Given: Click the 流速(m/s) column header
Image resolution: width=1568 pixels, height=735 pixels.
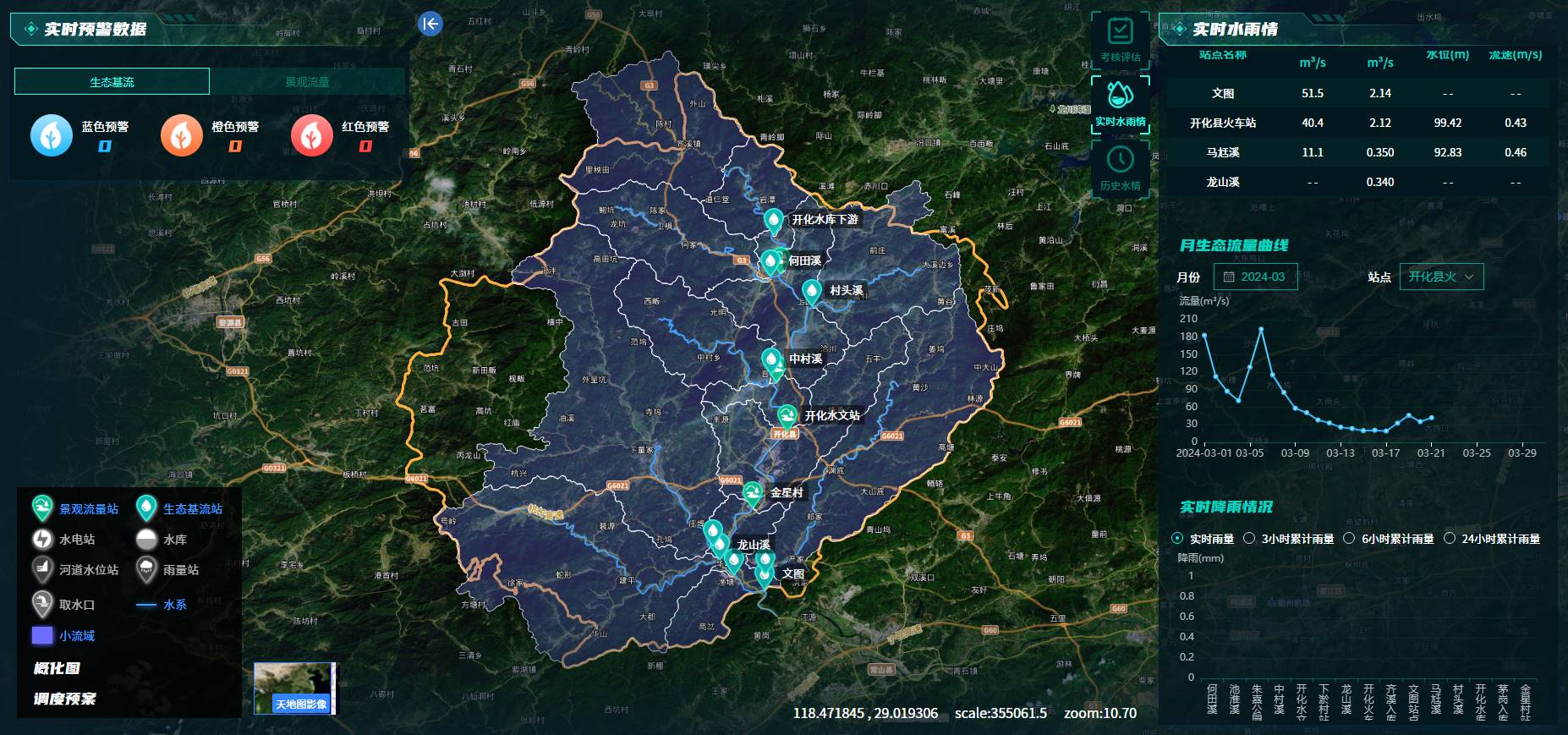Looking at the screenshot, I should 1516,55.
